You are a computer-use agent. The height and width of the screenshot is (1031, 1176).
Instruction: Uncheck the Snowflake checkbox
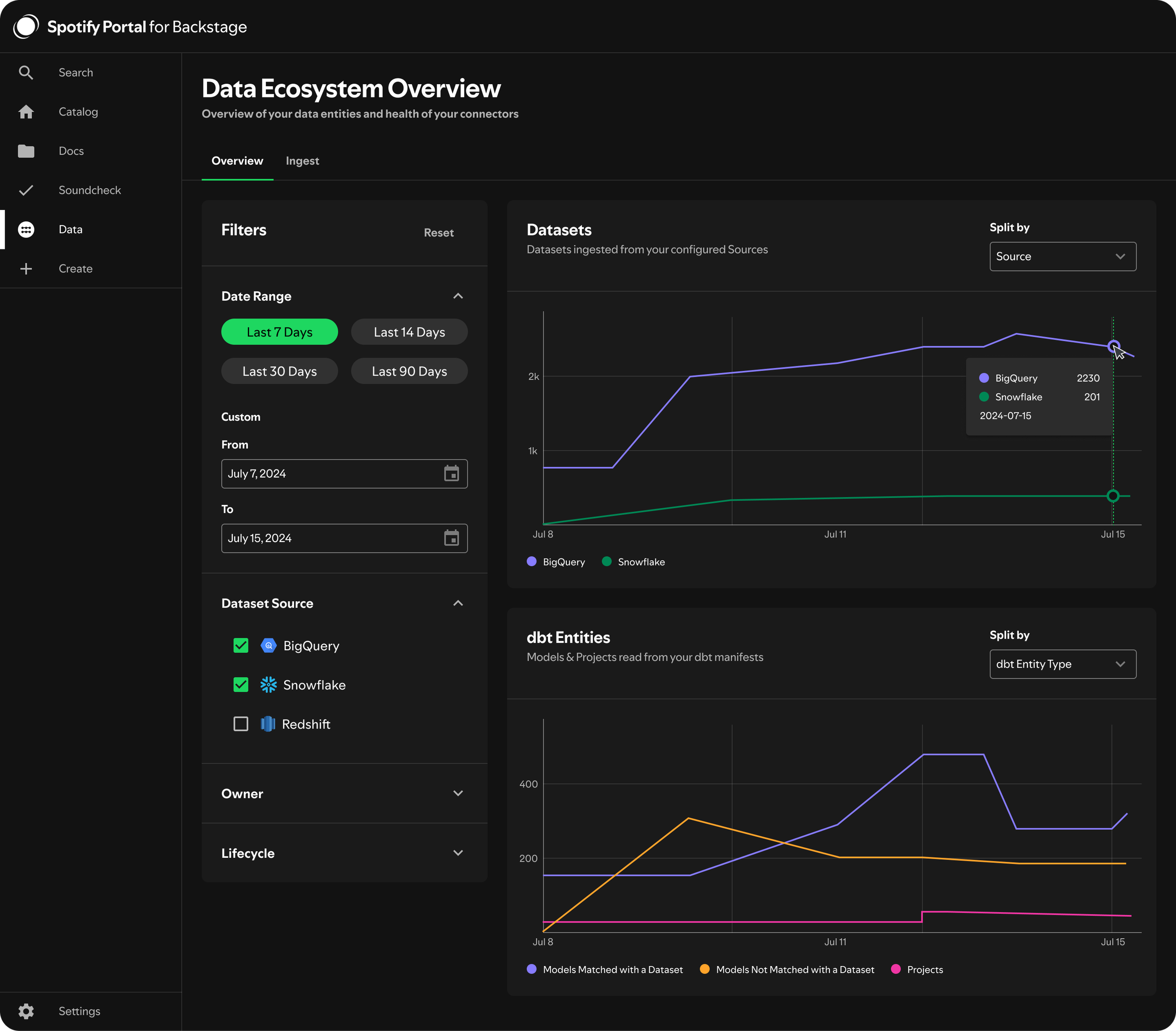point(241,685)
